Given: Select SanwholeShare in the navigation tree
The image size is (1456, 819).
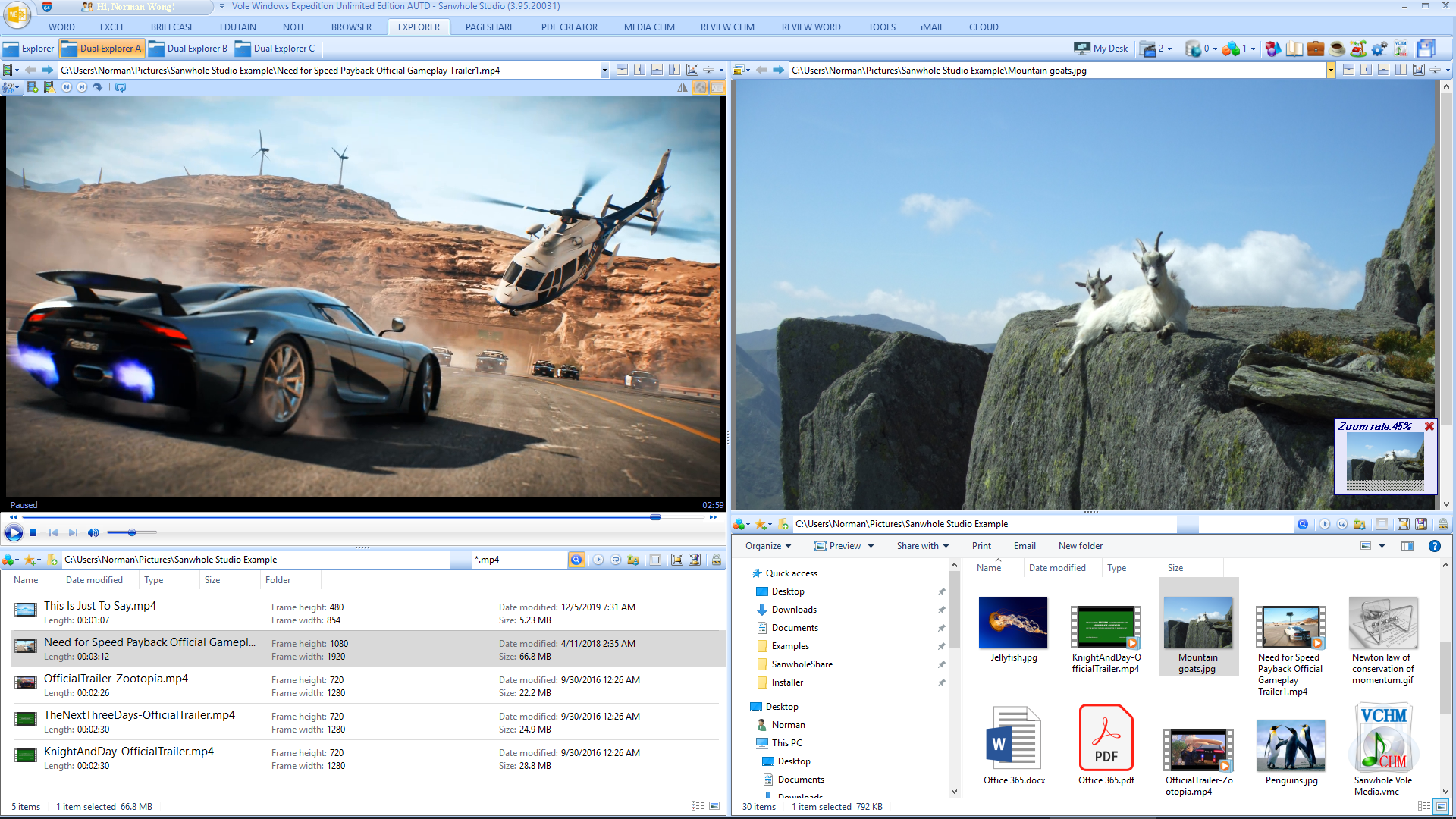Looking at the screenshot, I should (802, 664).
